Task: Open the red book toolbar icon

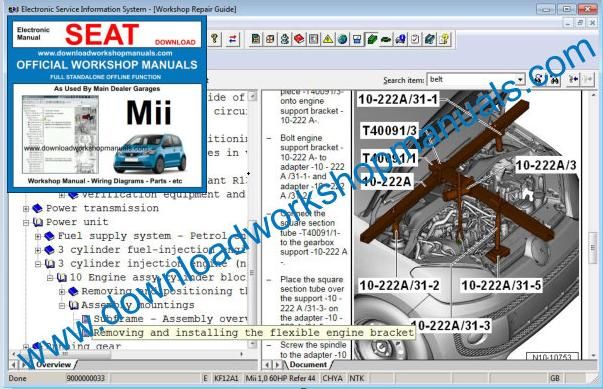Action: pos(299,39)
